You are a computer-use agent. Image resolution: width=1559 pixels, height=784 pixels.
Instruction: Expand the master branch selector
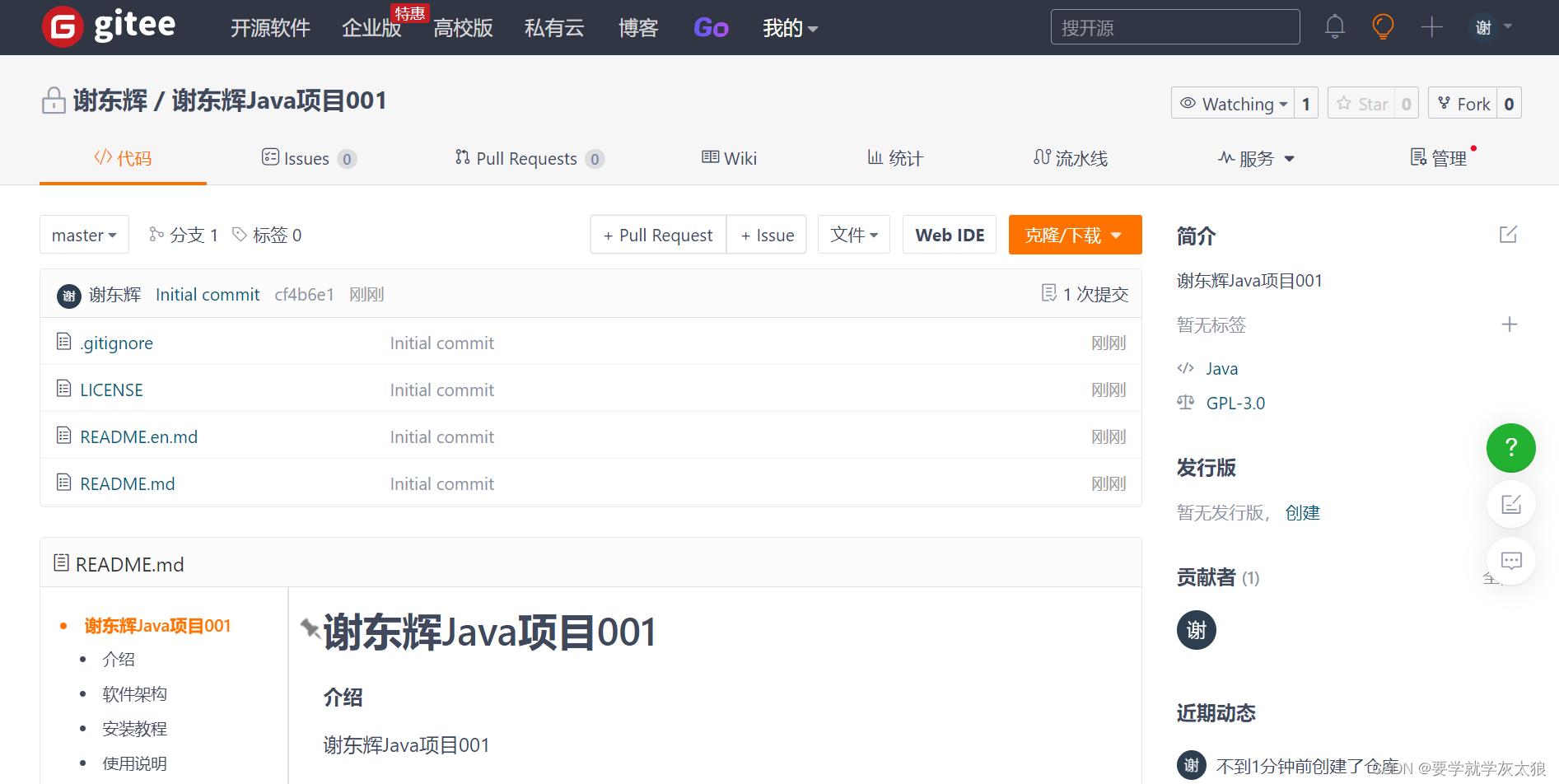[x=84, y=236]
